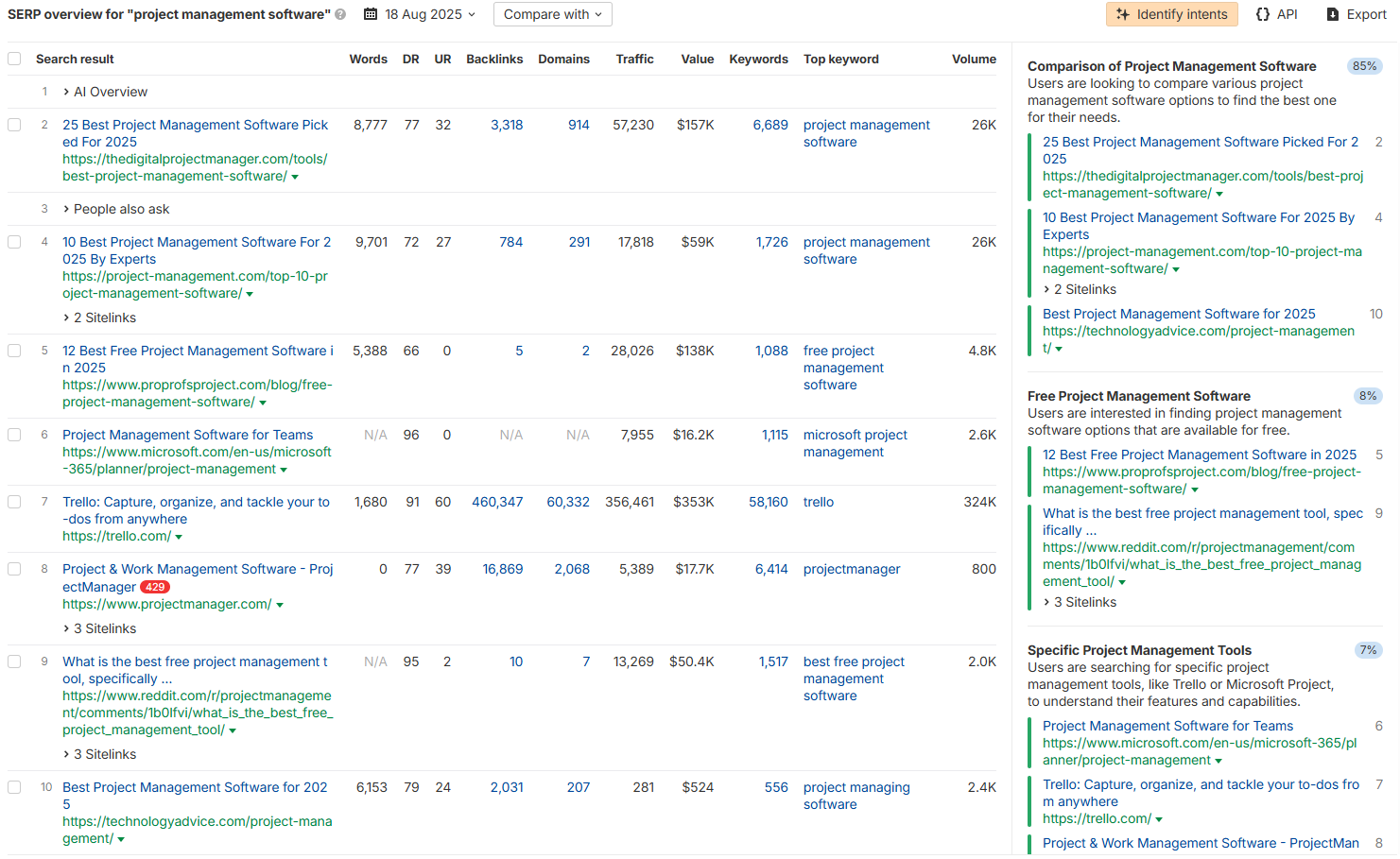
Task: Check the box for the Trello result row
Action: pos(14,503)
